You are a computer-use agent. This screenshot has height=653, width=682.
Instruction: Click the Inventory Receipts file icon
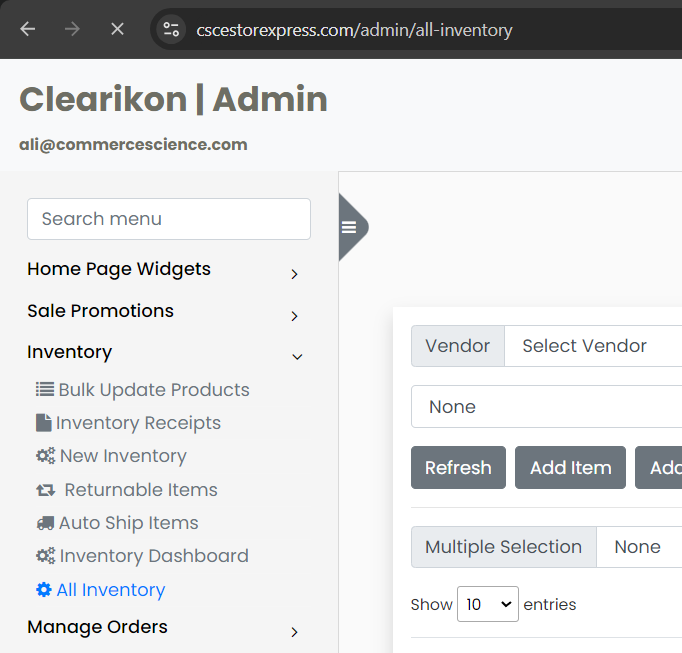[43, 423]
